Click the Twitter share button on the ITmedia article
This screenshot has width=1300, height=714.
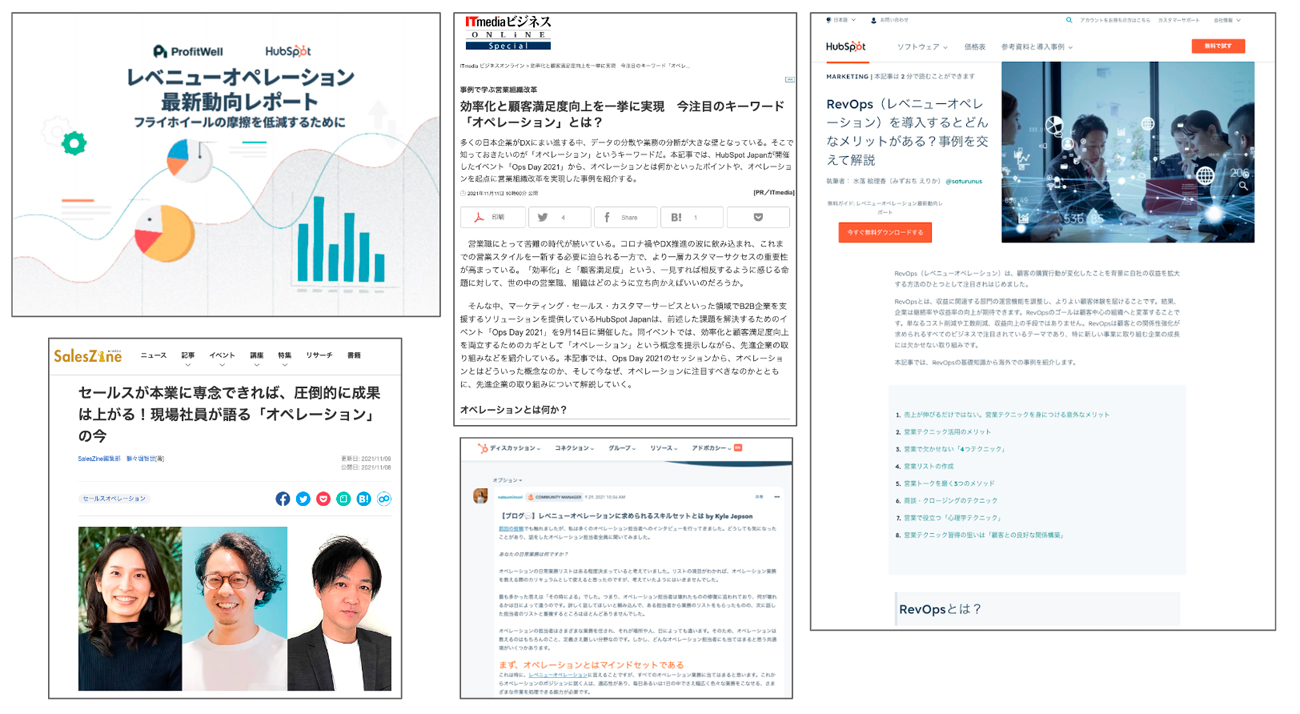[x=558, y=217]
